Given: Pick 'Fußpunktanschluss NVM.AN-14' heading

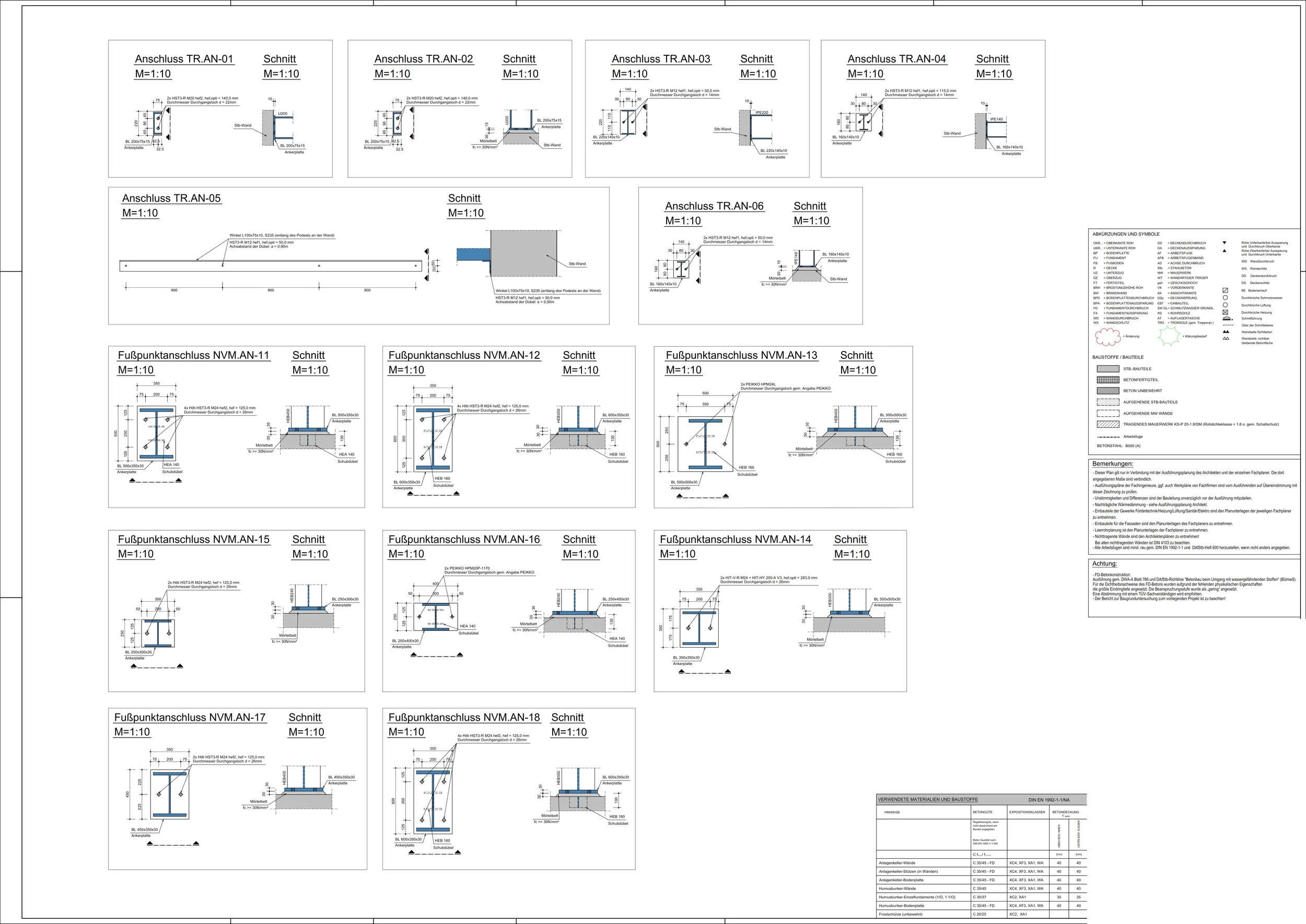Looking at the screenshot, I should click(x=735, y=540).
